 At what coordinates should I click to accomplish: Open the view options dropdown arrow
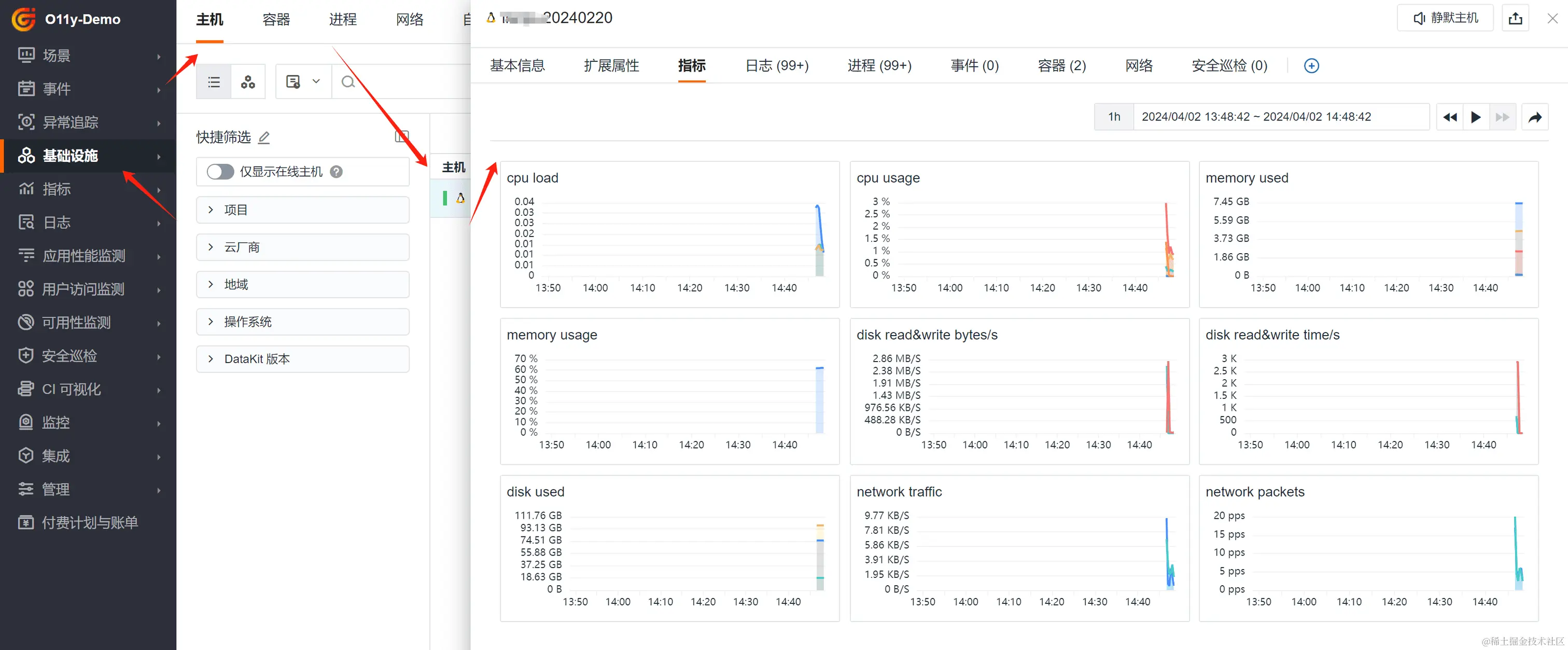tap(316, 81)
